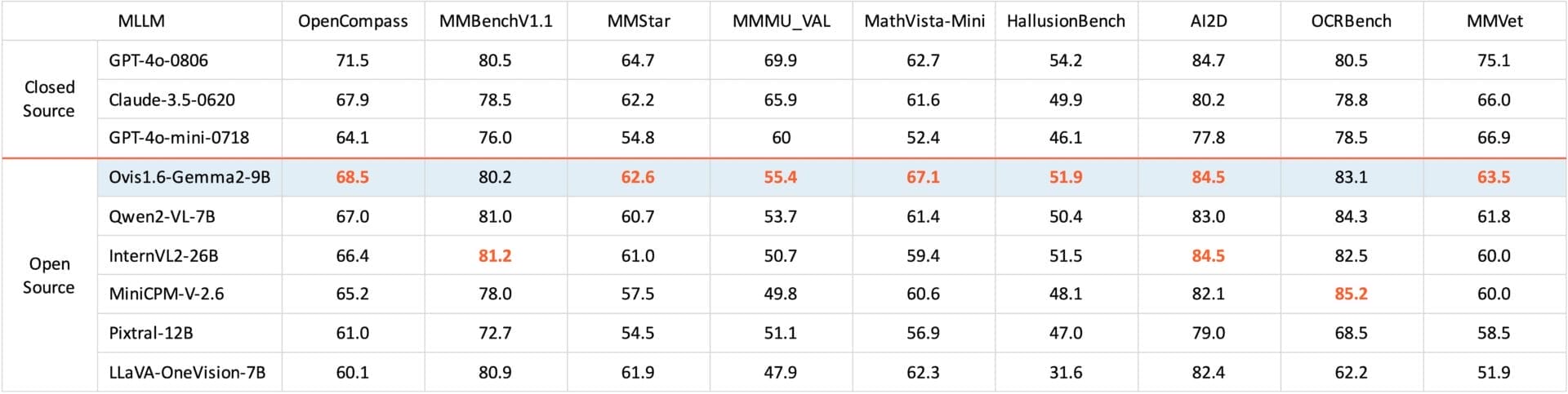Viewport: 1568px width, 394px height.
Task: Select the Ovis1.6-Gemma2-9B row label
Action: [x=189, y=177]
